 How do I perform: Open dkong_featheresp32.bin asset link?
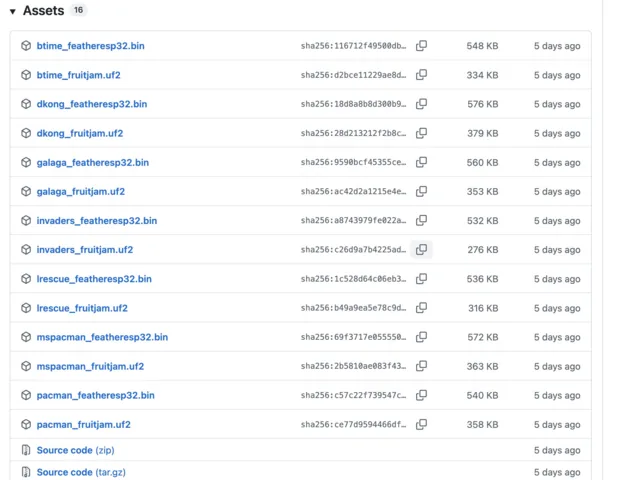pyautogui.click(x=92, y=104)
